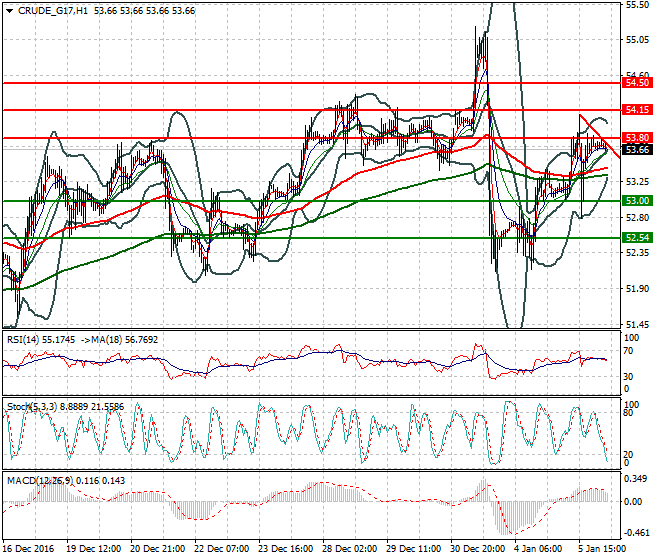Click the 28 Dec 02:00 time axis label

349,549
